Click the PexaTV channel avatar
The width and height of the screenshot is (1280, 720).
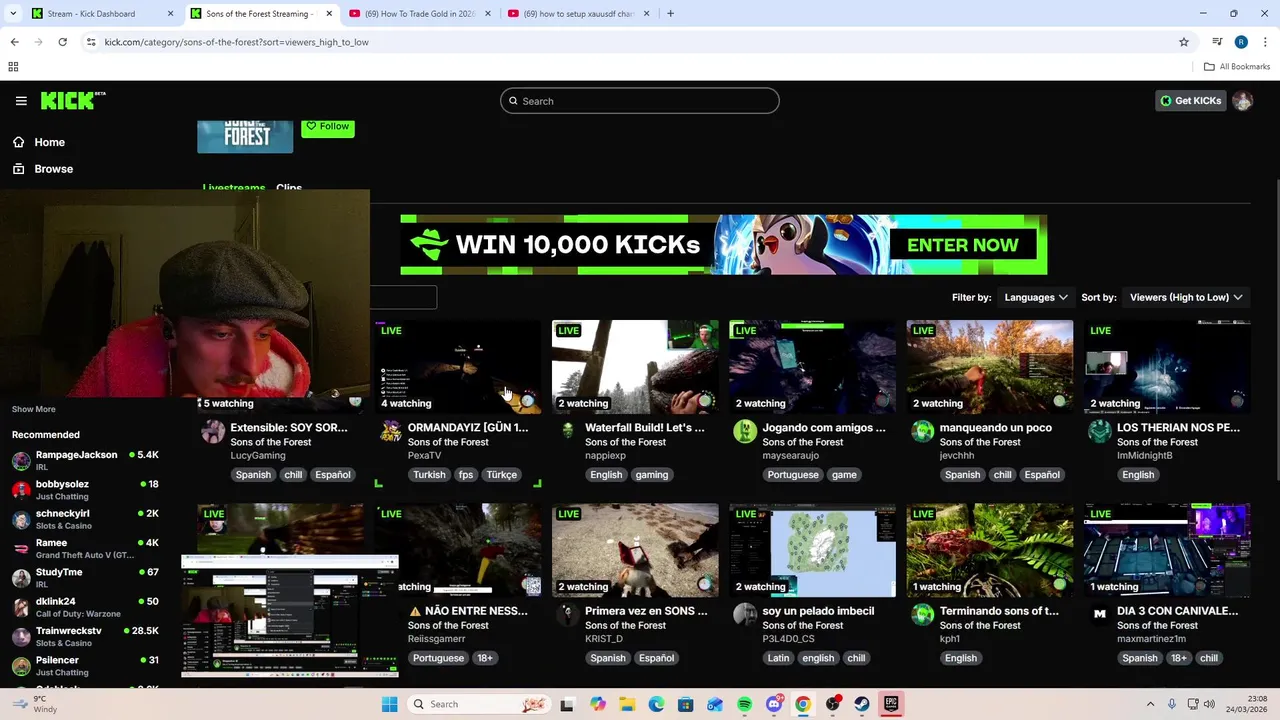(391, 431)
